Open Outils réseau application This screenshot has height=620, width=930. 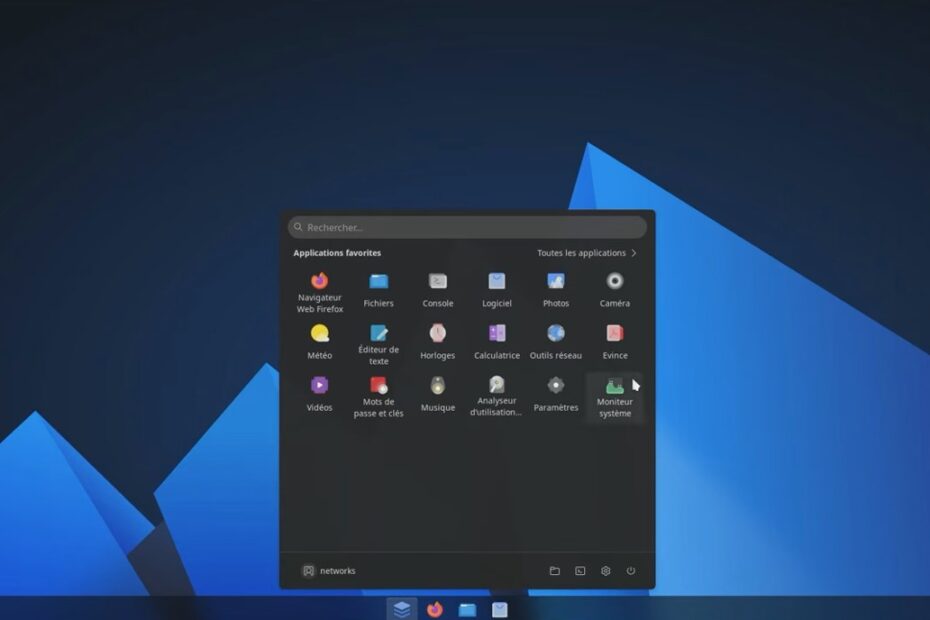[x=556, y=334]
